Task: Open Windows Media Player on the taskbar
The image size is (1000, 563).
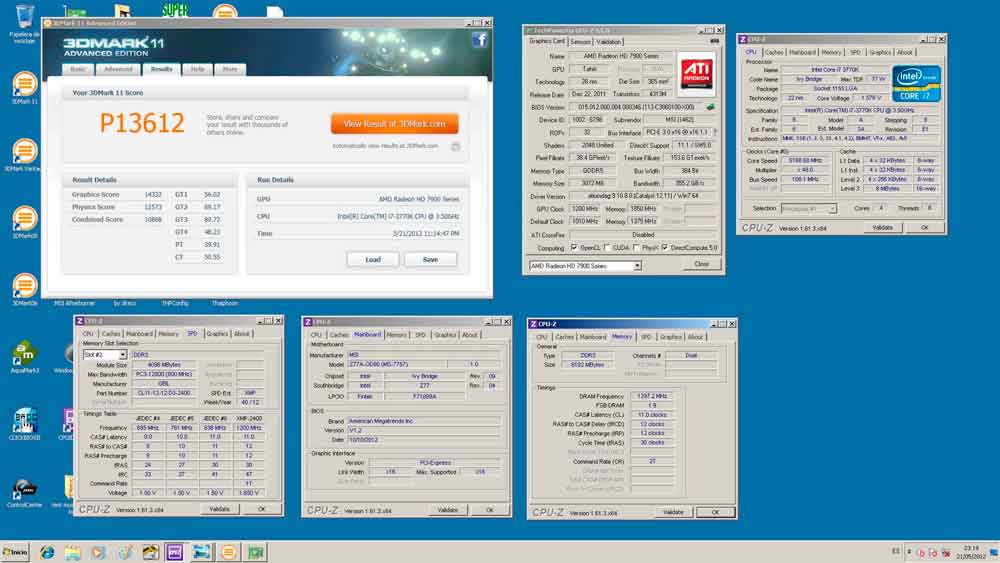Action: [98, 552]
